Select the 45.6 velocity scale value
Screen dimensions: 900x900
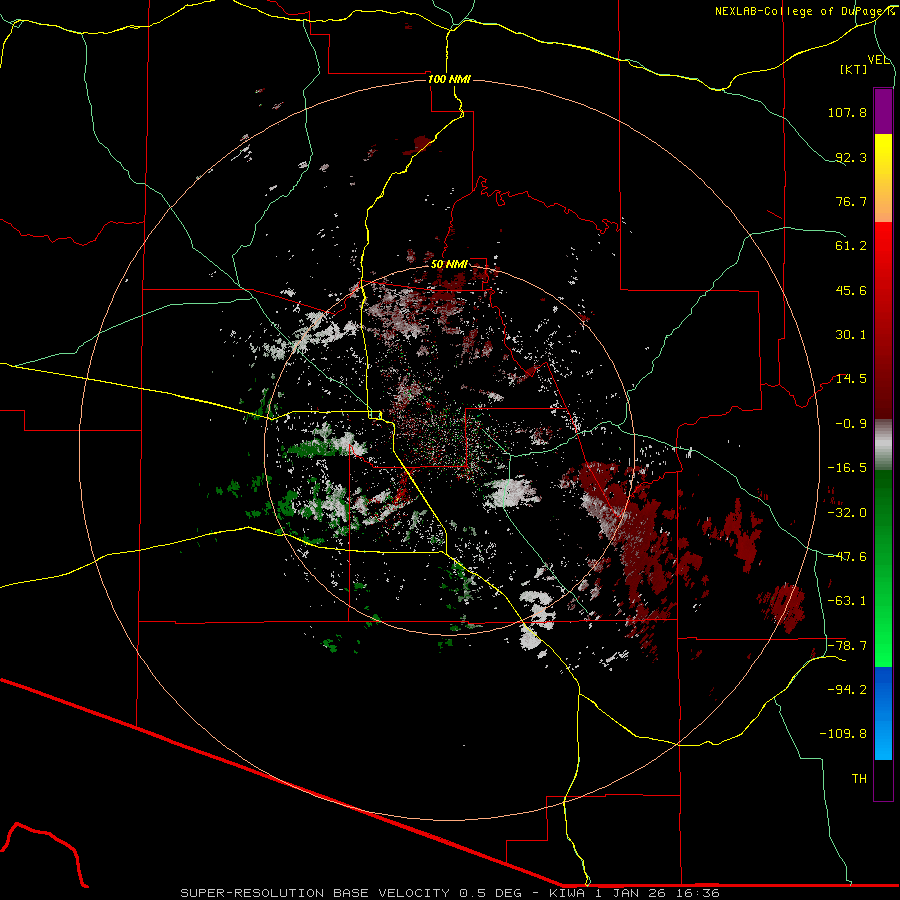click(851, 290)
